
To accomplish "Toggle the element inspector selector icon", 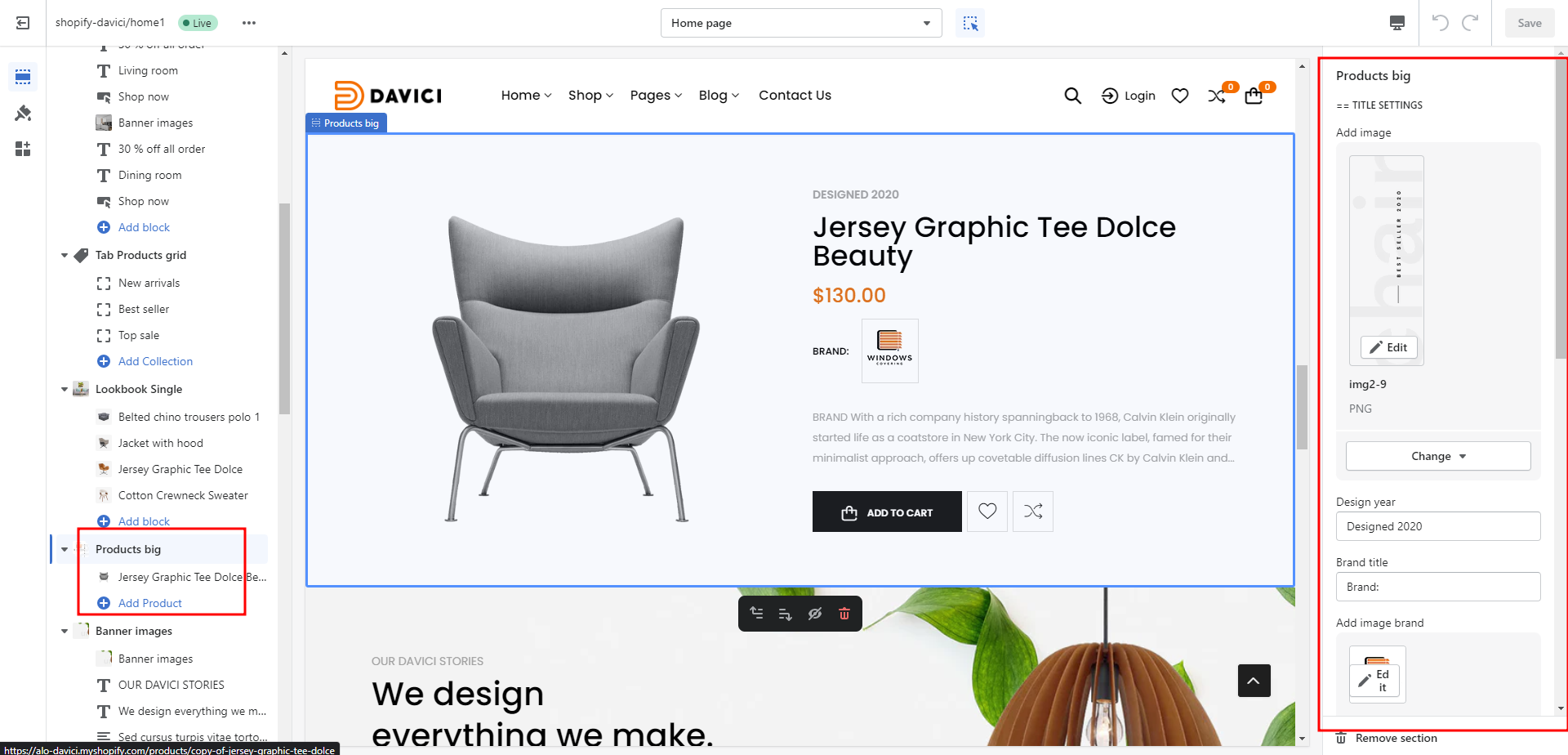I will click(x=970, y=23).
